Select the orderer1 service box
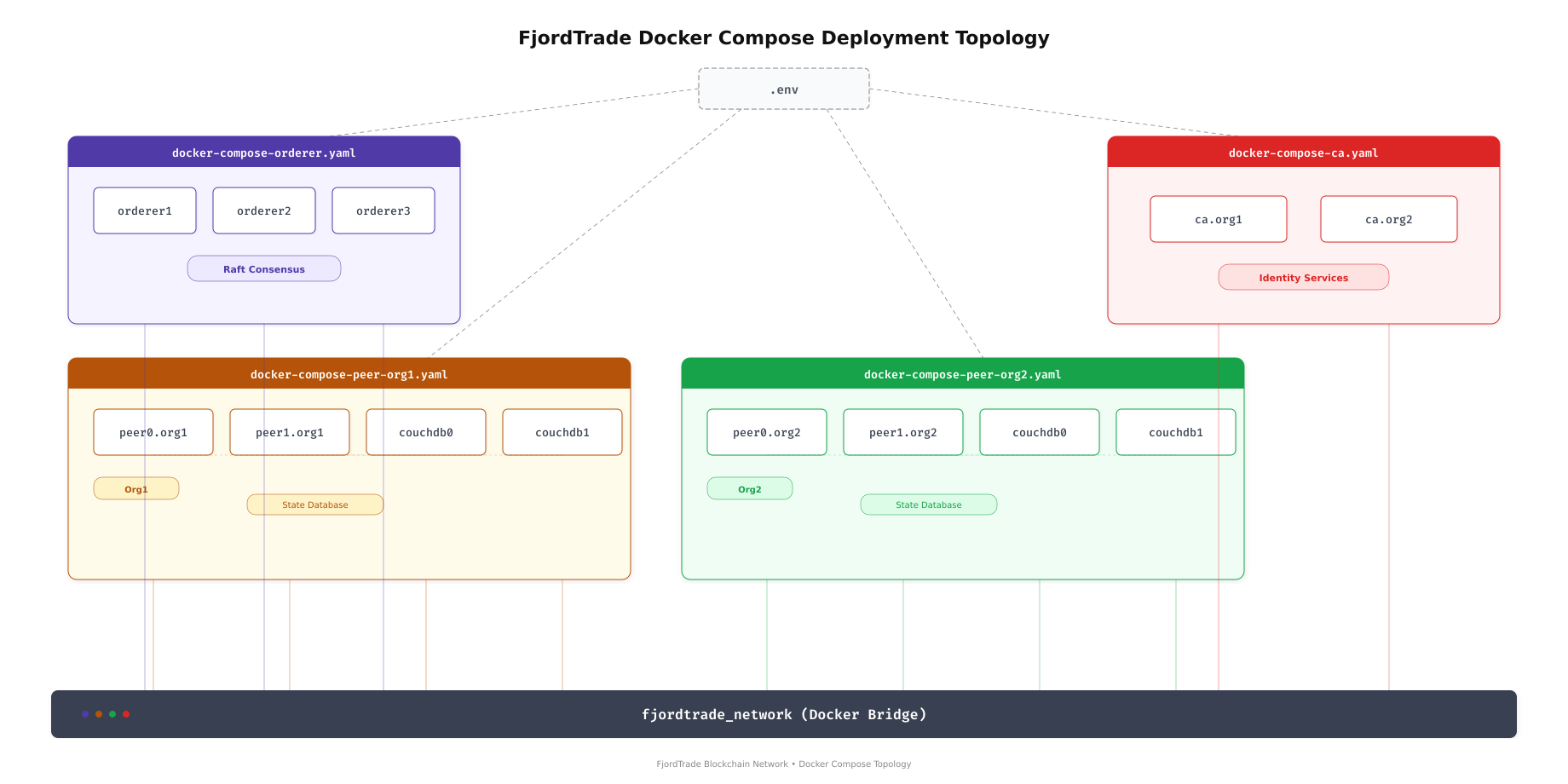The image size is (1568, 784). click(144, 210)
